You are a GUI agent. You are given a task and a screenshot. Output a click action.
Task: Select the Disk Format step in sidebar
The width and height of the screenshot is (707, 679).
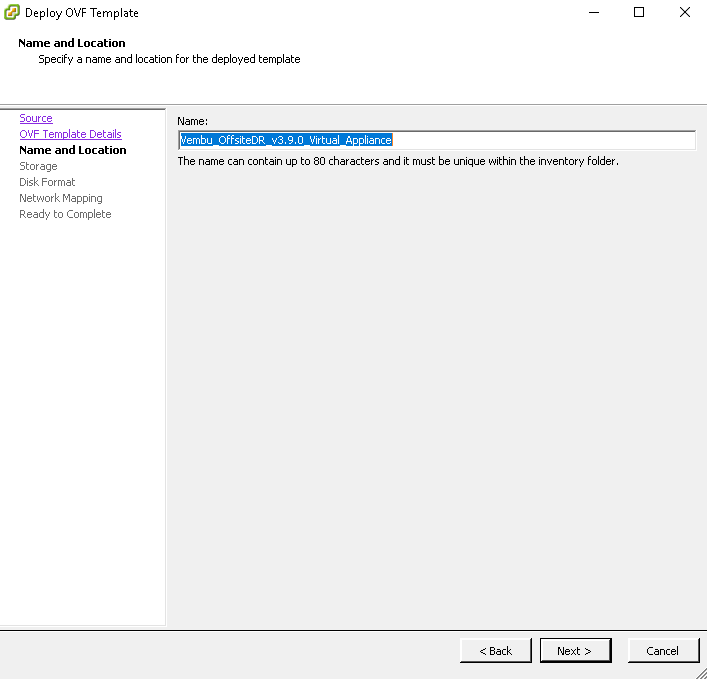47,182
